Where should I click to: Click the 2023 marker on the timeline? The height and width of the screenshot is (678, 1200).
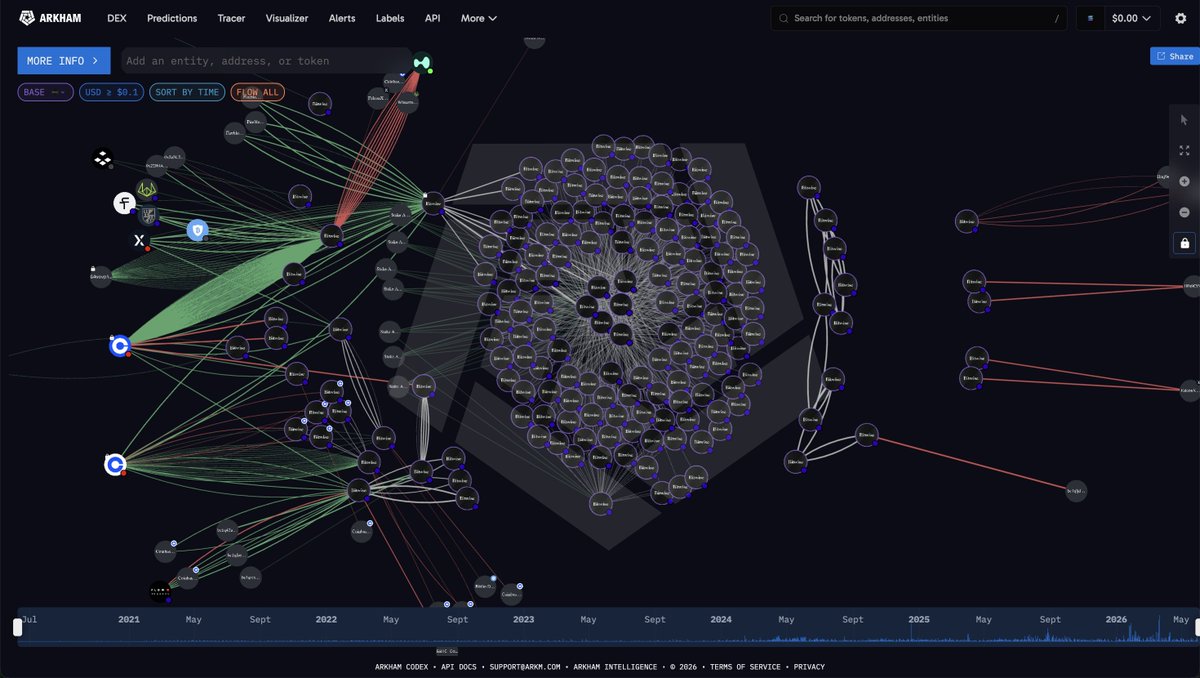pyautogui.click(x=524, y=620)
